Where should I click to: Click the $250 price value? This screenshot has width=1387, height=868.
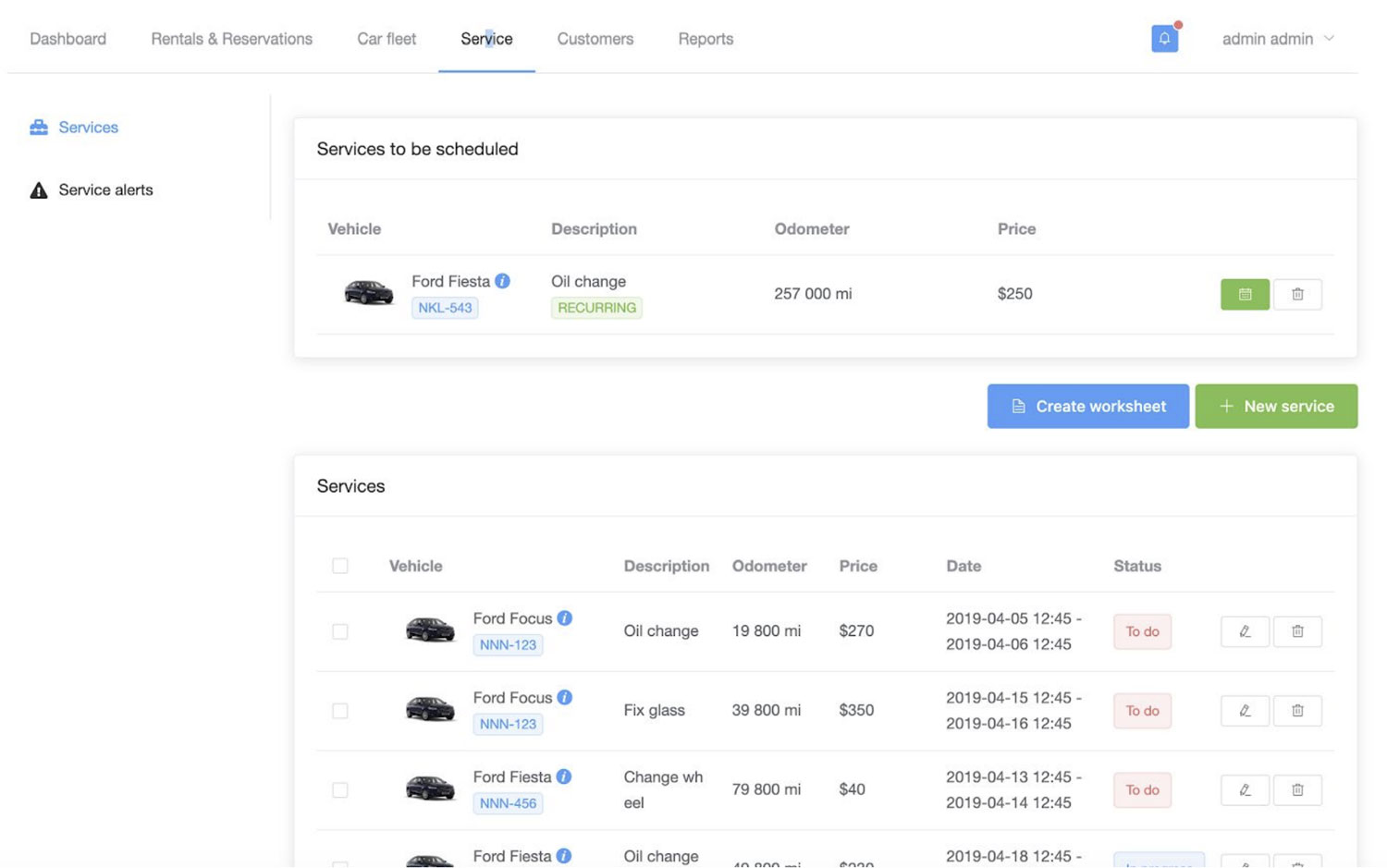click(x=1014, y=294)
